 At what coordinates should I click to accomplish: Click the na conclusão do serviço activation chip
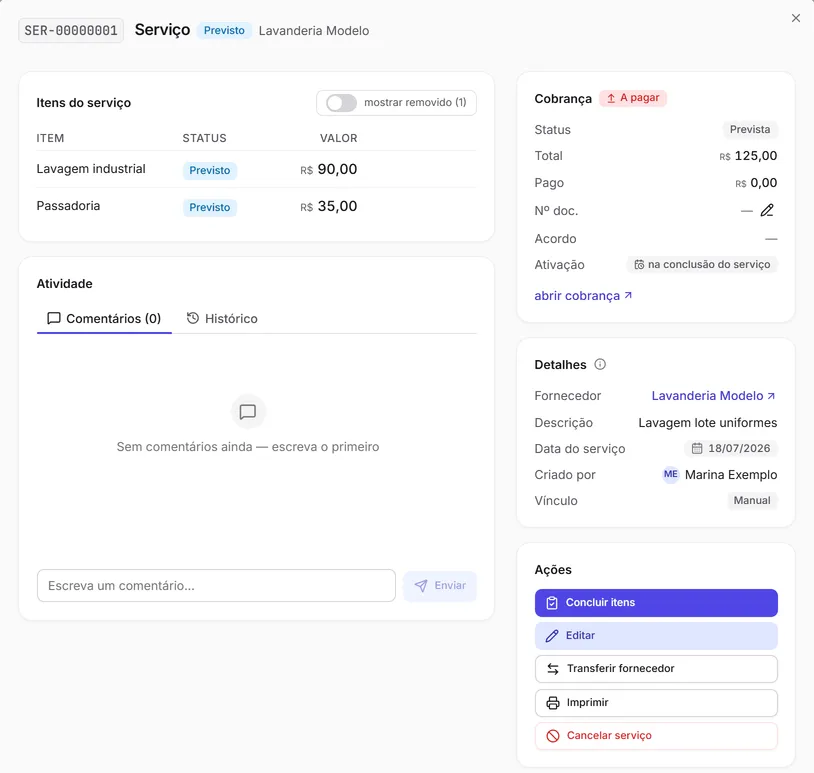click(702, 265)
